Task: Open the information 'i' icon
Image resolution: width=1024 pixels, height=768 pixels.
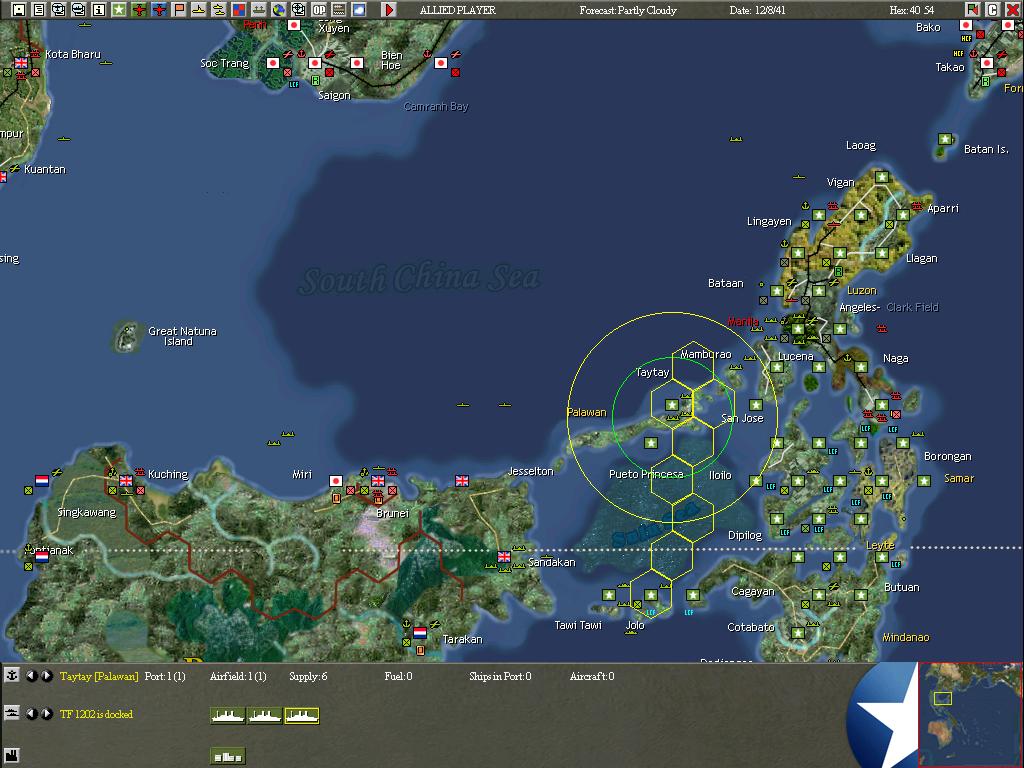Action: [x=99, y=9]
